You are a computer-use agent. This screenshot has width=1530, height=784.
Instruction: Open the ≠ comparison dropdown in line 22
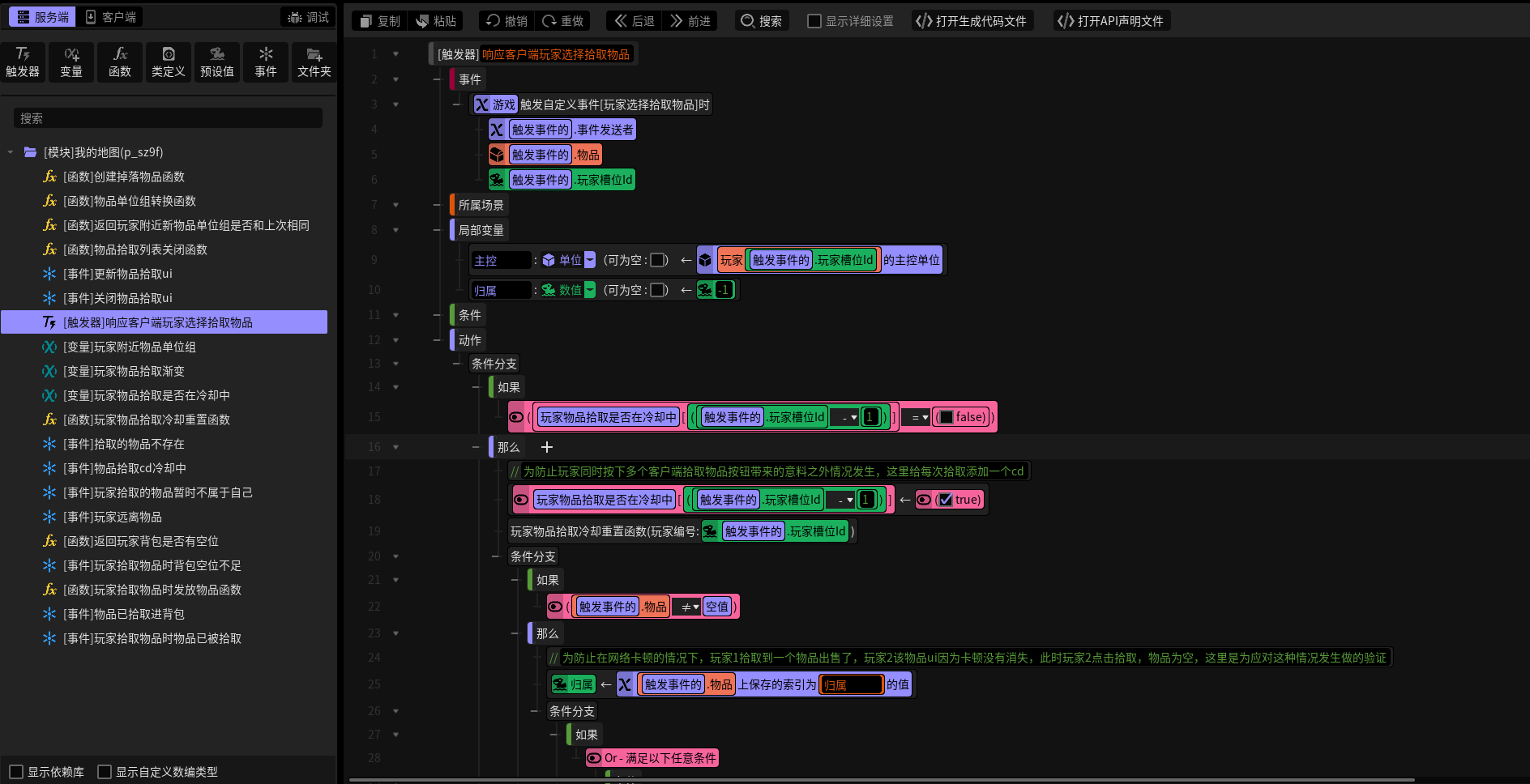click(x=688, y=607)
